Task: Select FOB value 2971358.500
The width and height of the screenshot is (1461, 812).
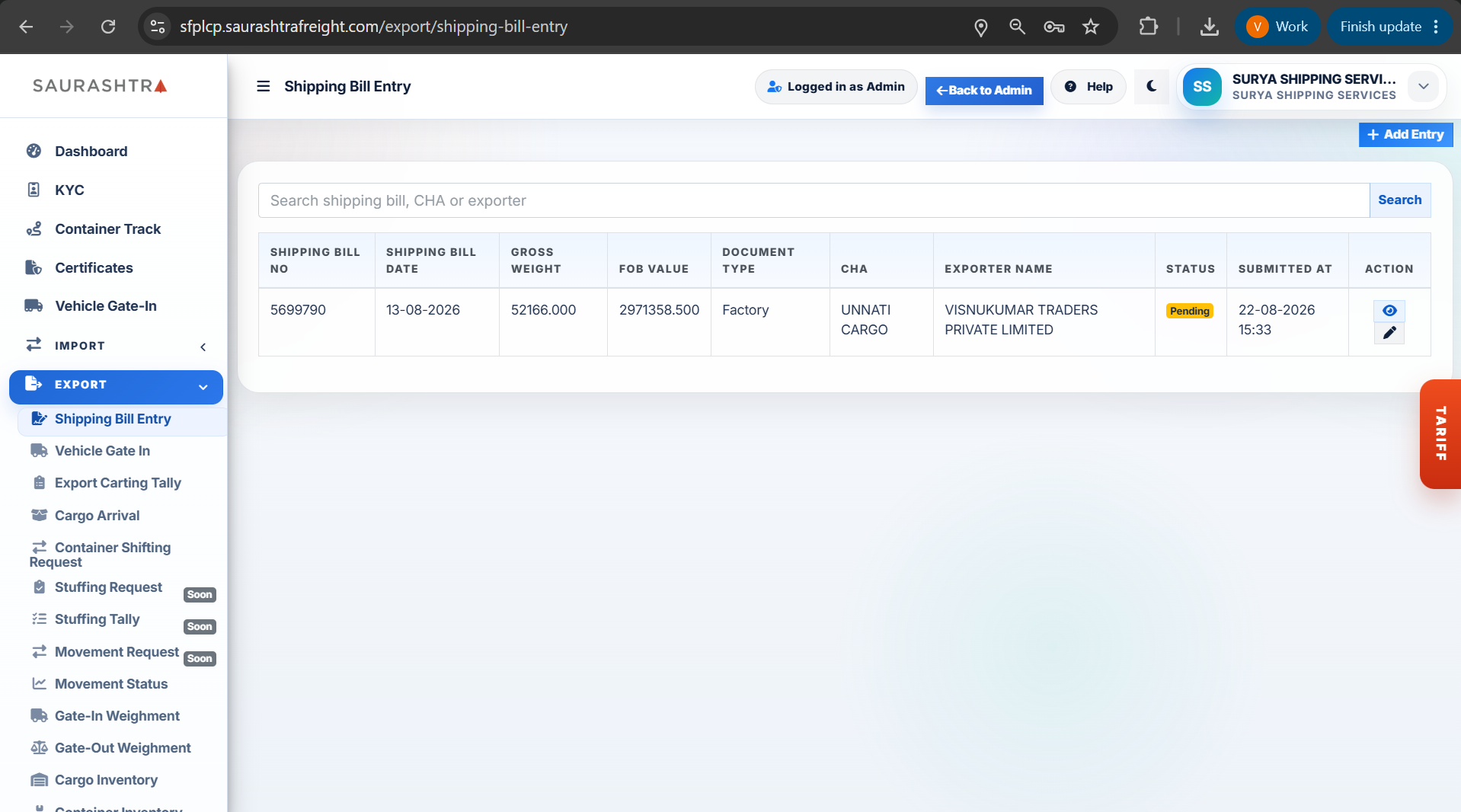Action: [x=659, y=310]
